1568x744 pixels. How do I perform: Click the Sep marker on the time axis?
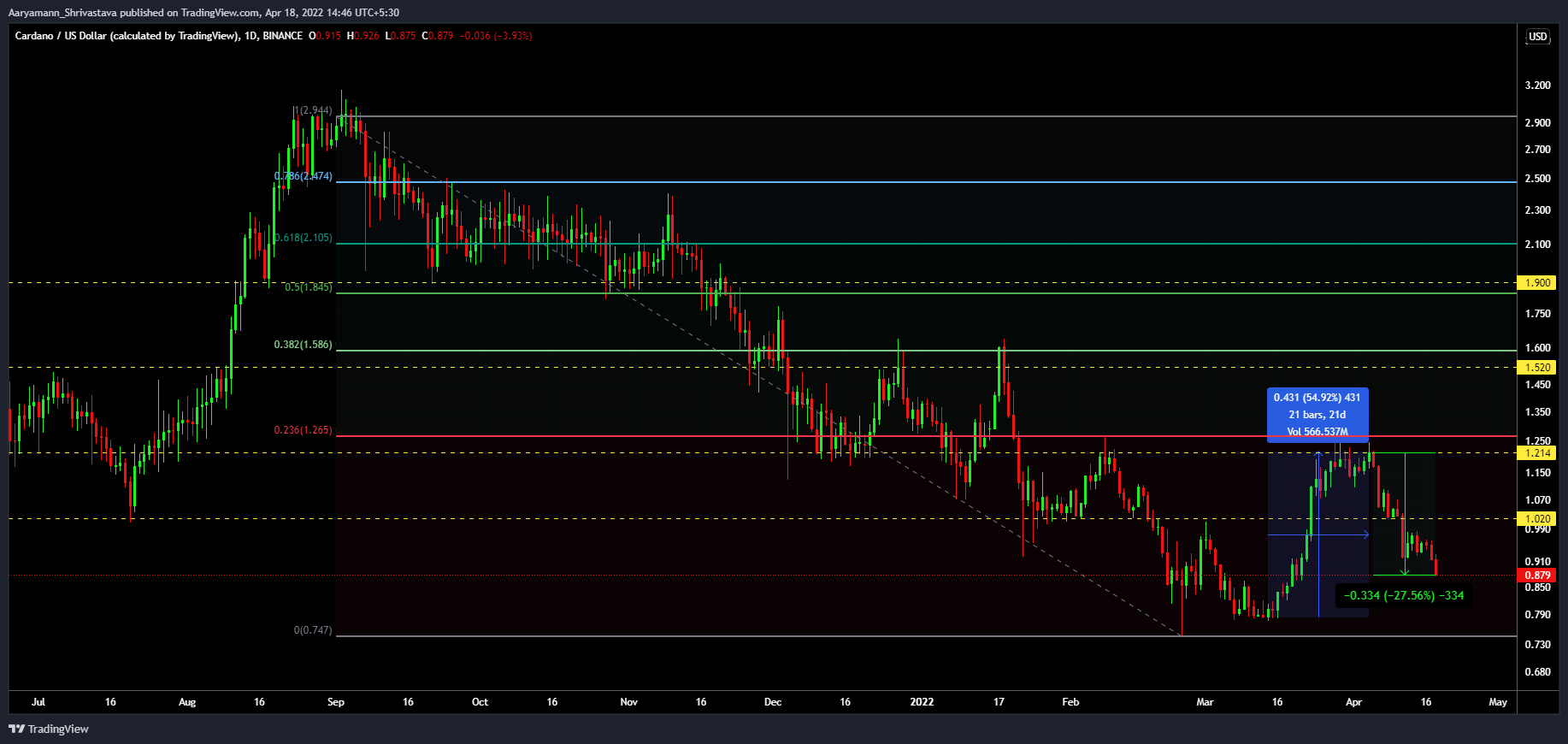336,702
